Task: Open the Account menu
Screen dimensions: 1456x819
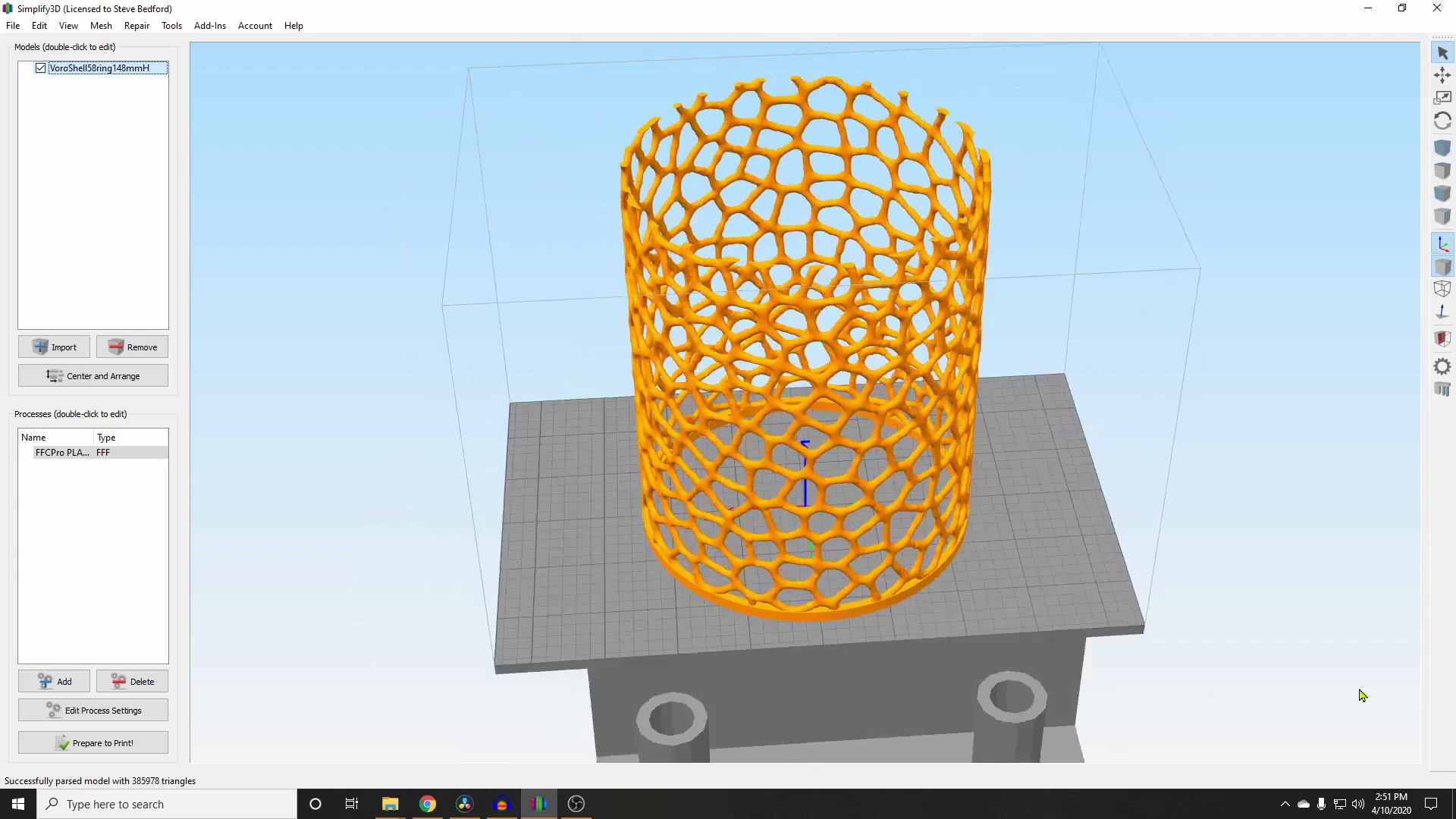Action: pos(255,26)
